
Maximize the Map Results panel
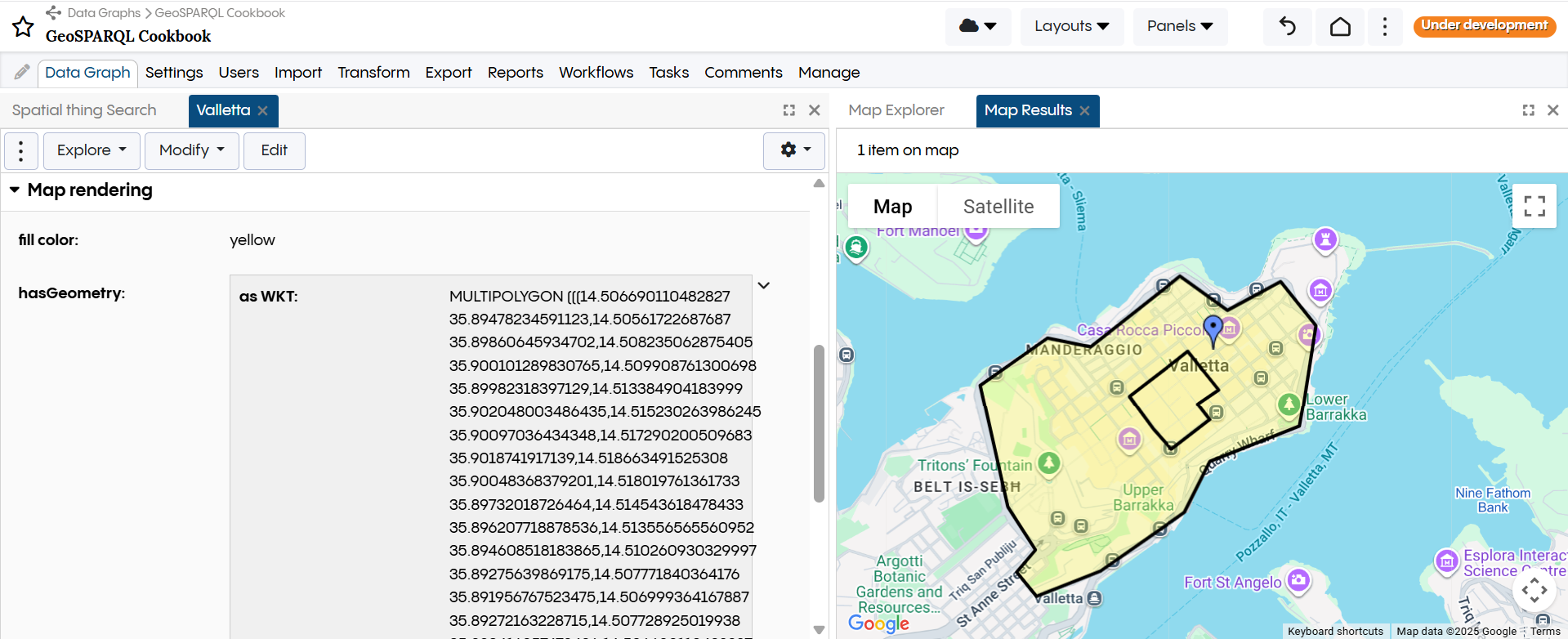click(1528, 110)
